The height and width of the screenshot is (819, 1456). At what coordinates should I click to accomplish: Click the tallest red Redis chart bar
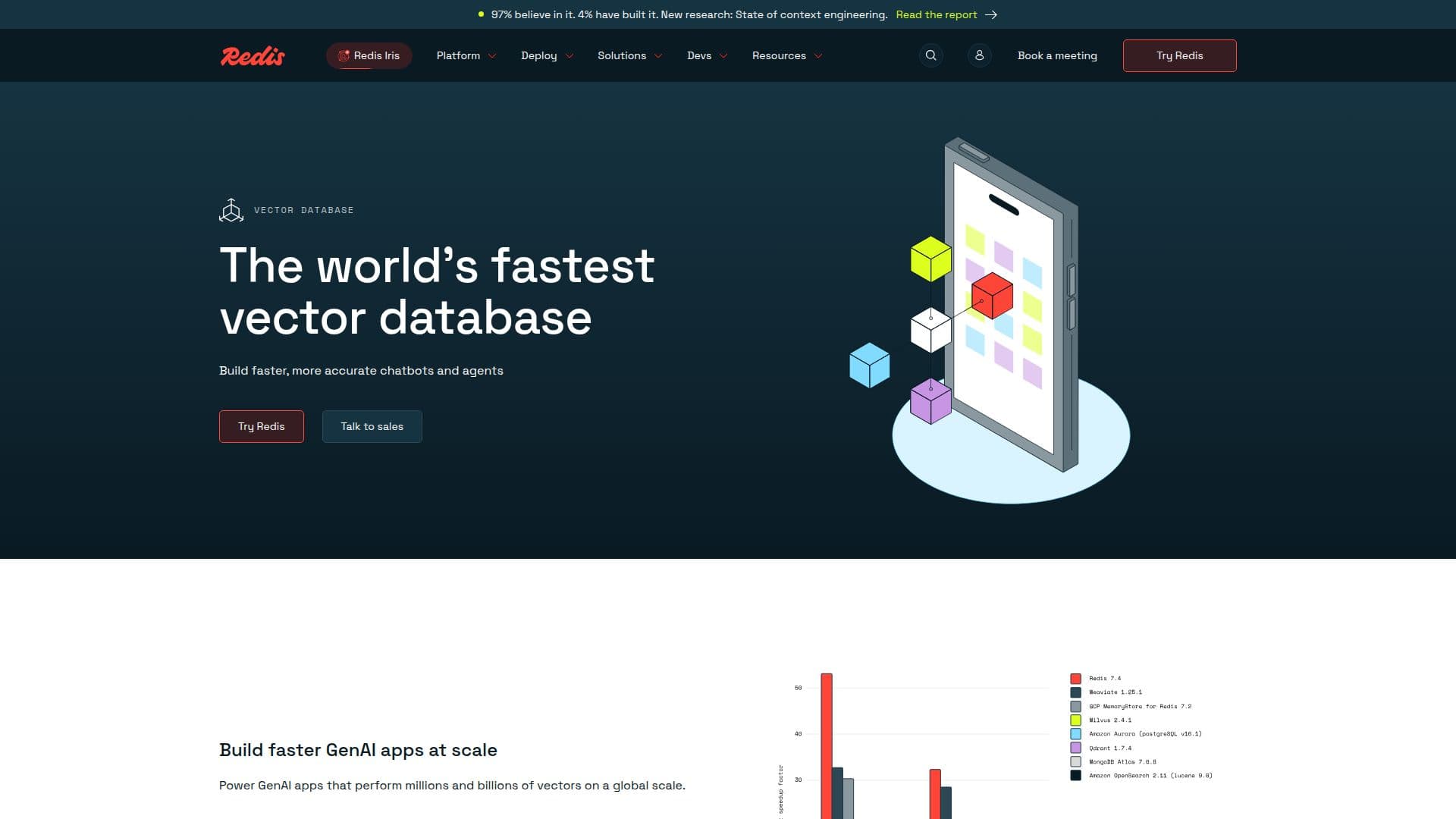(827, 745)
